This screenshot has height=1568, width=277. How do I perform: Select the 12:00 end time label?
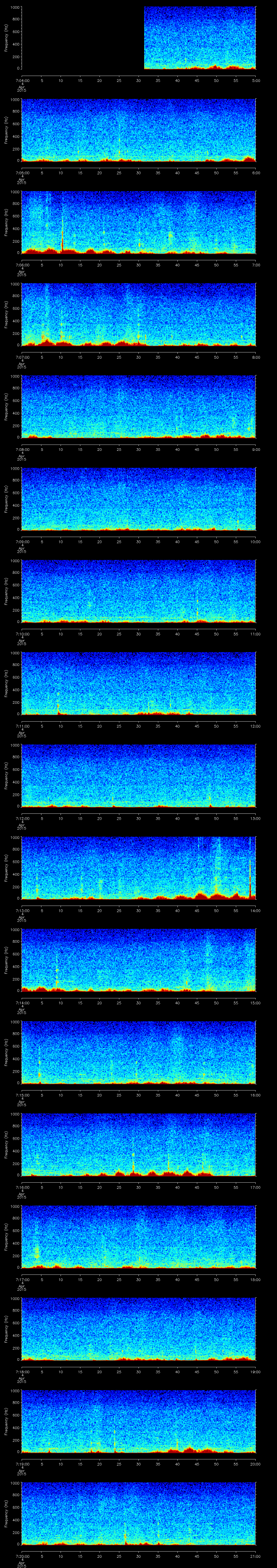pos(255,726)
